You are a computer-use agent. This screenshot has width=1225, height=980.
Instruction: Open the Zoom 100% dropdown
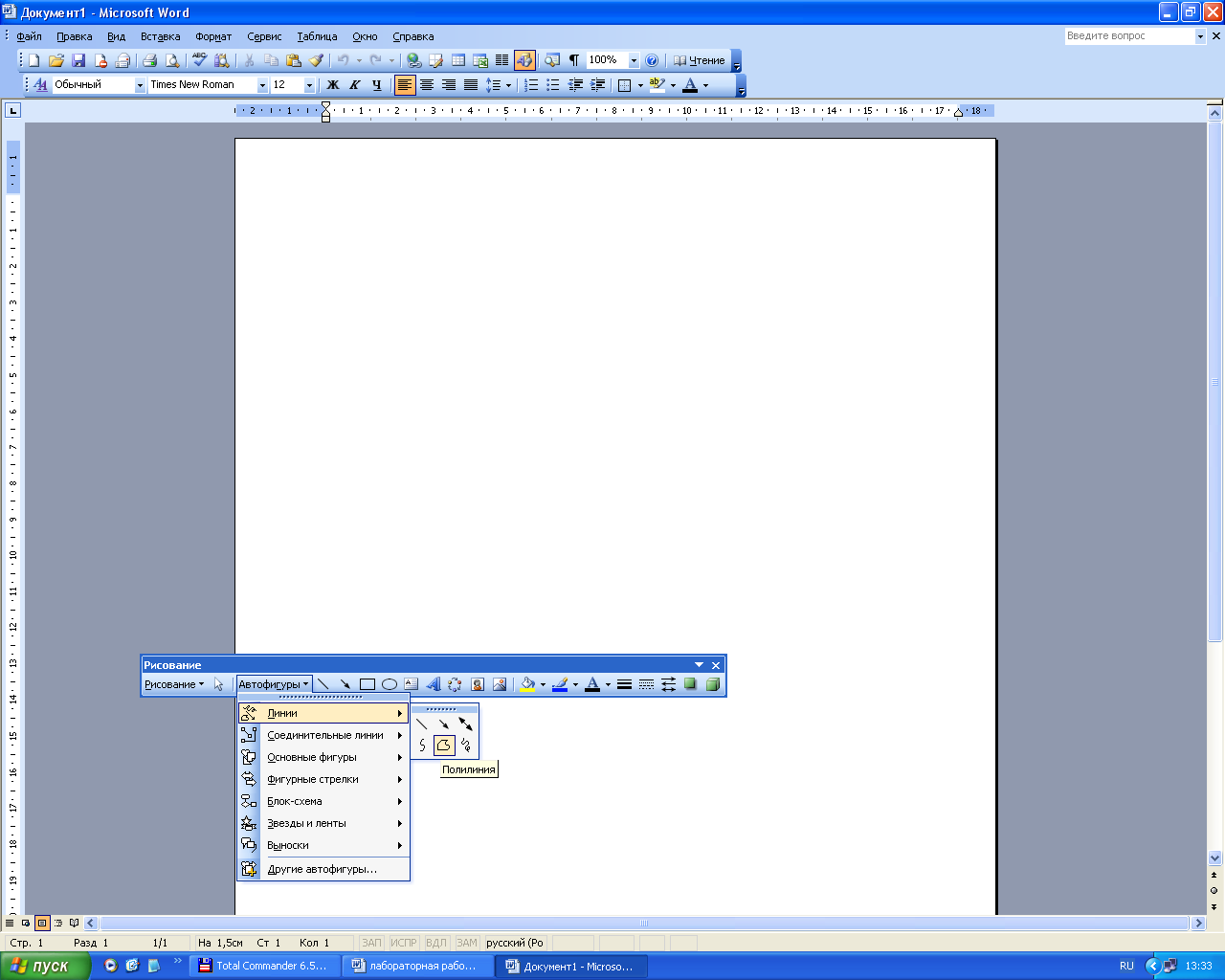click(x=634, y=60)
